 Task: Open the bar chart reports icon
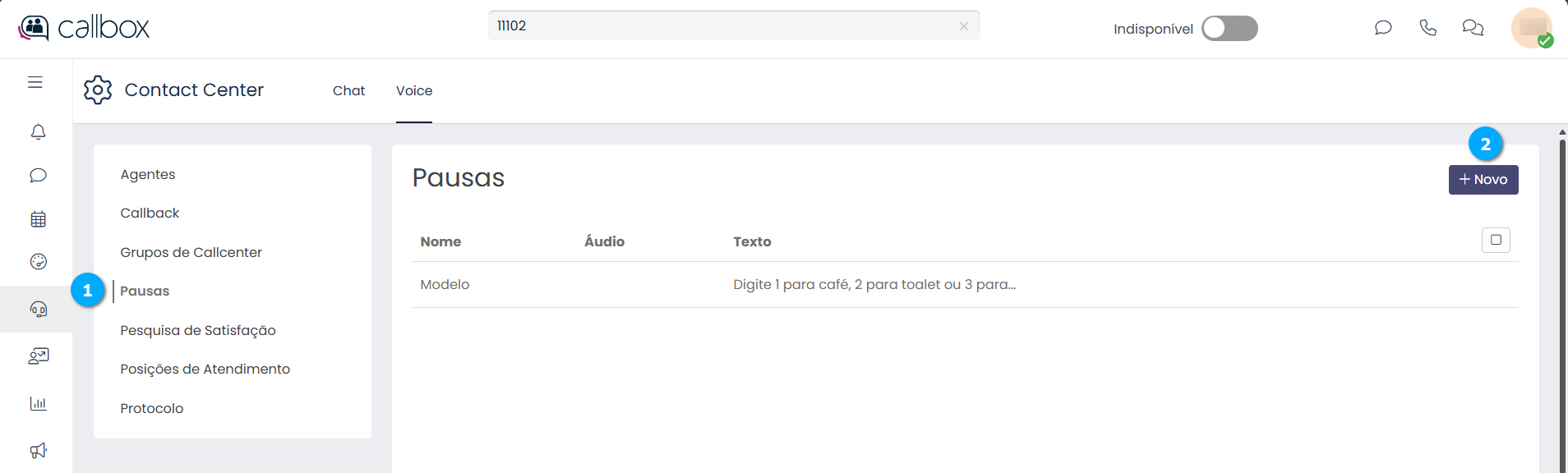[38, 403]
